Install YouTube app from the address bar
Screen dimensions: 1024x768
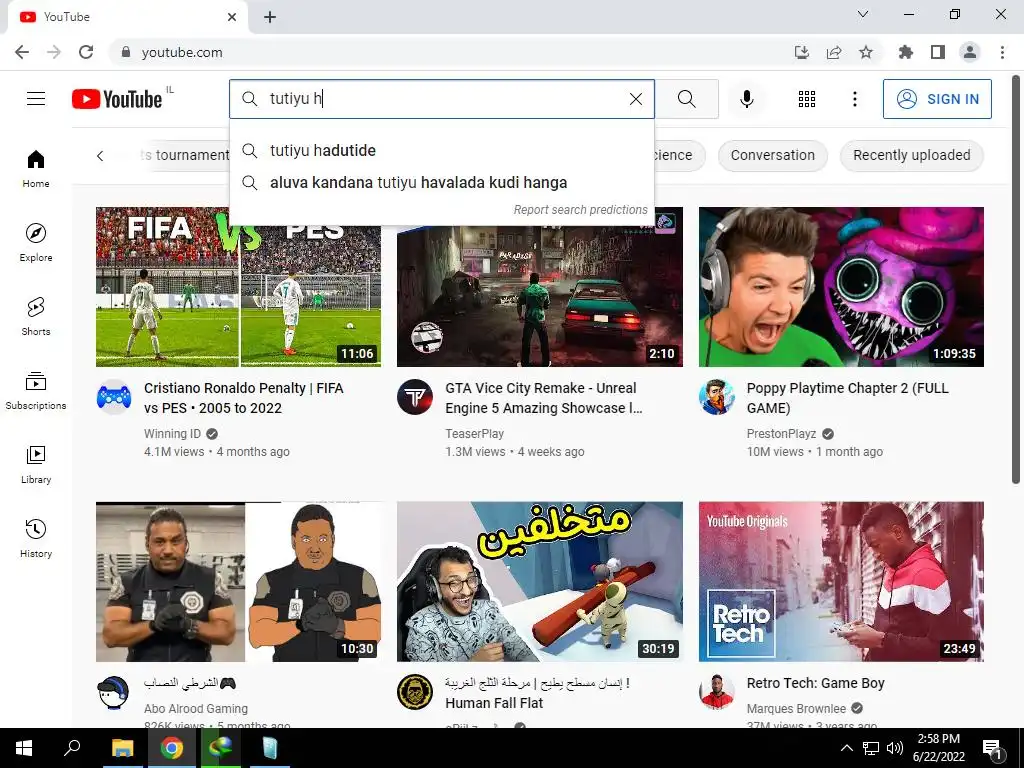click(x=802, y=52)
